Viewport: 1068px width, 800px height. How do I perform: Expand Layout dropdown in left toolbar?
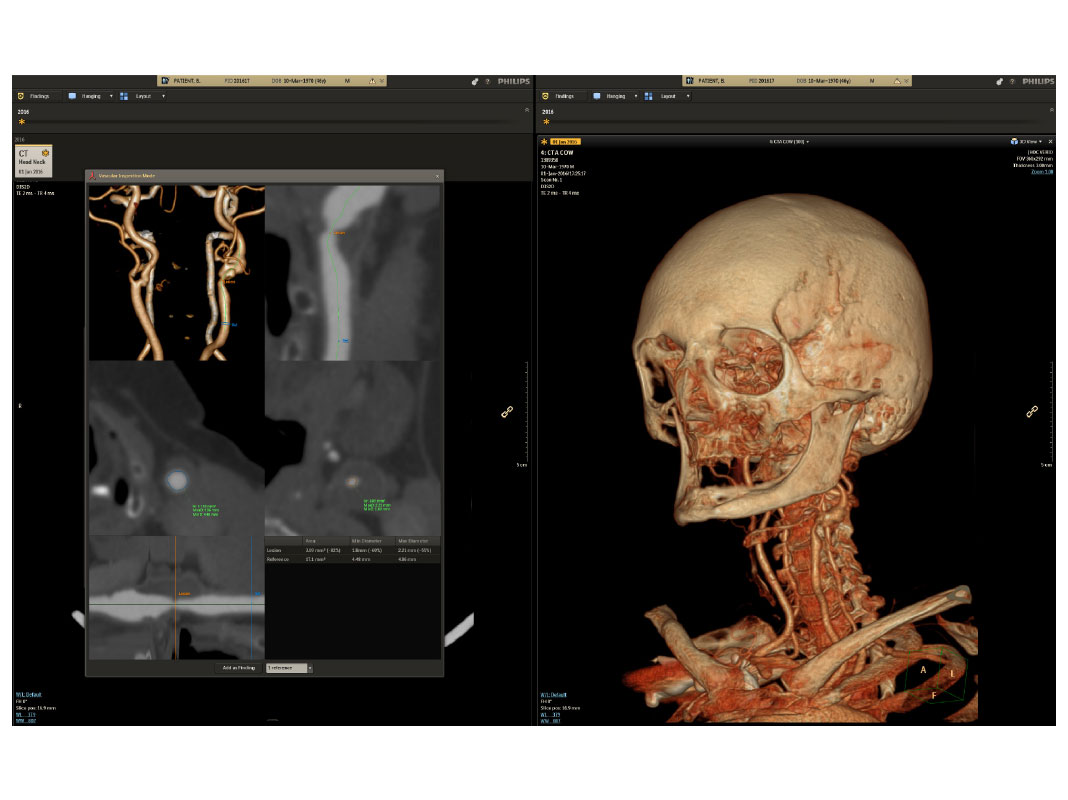click(x=145, y=96)
